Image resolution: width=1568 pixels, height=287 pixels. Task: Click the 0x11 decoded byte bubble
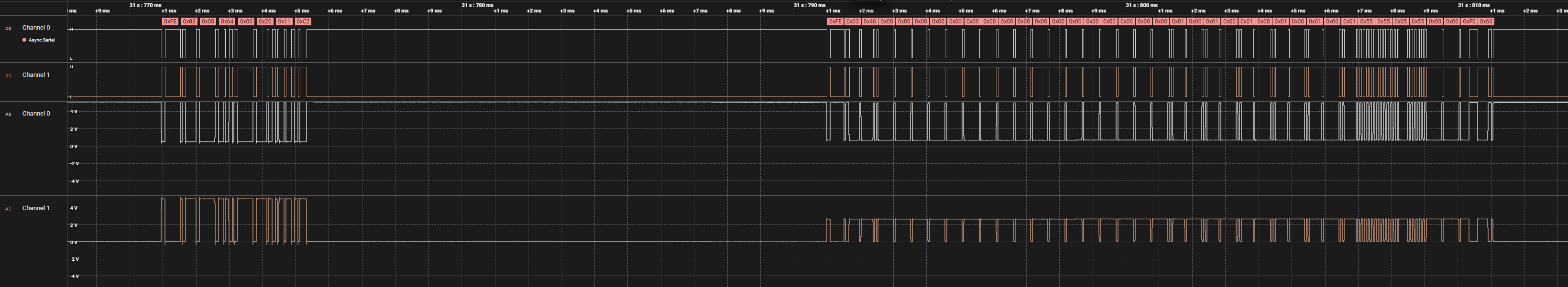(284, 21)
